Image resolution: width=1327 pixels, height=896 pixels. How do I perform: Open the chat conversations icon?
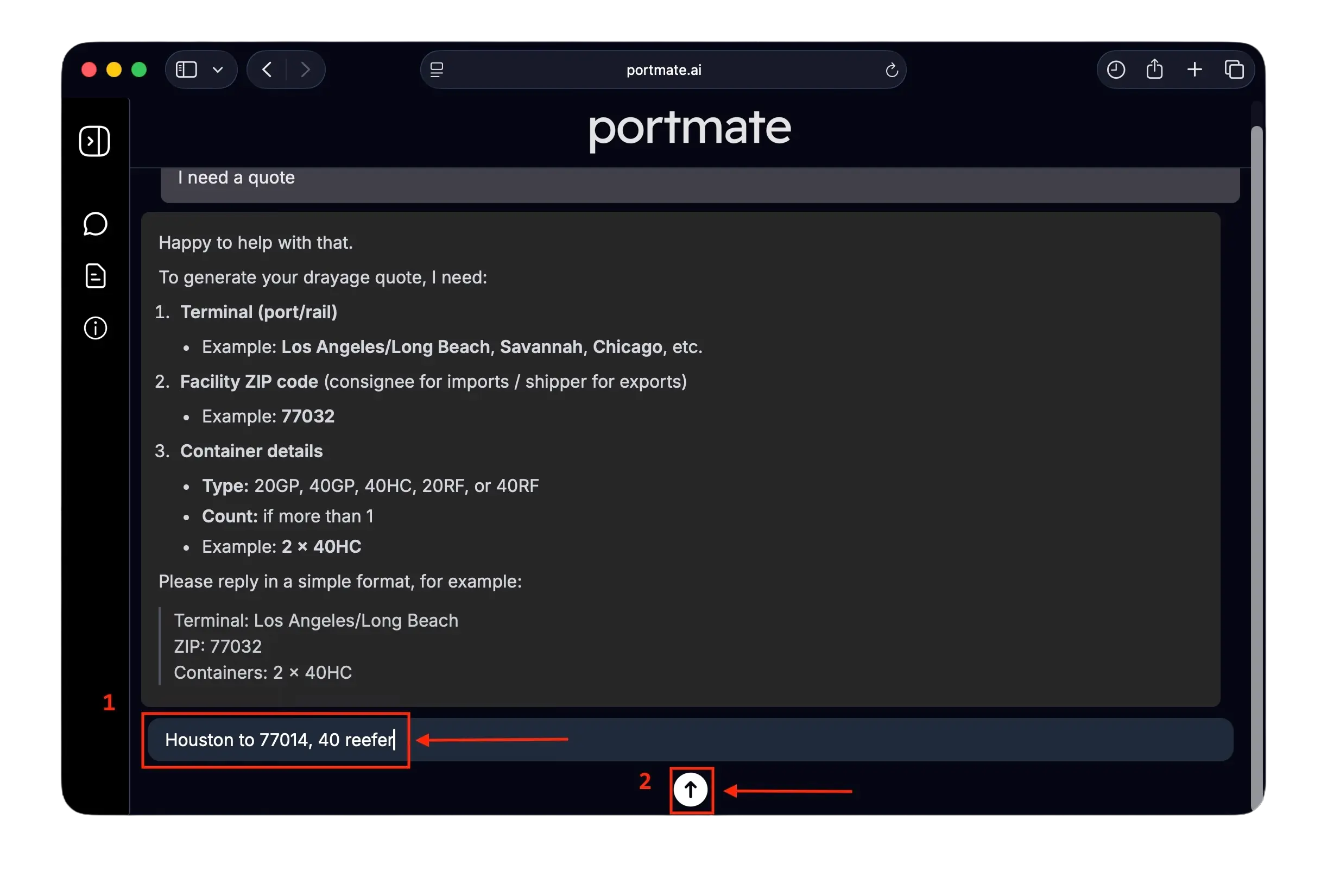point(95,224)
